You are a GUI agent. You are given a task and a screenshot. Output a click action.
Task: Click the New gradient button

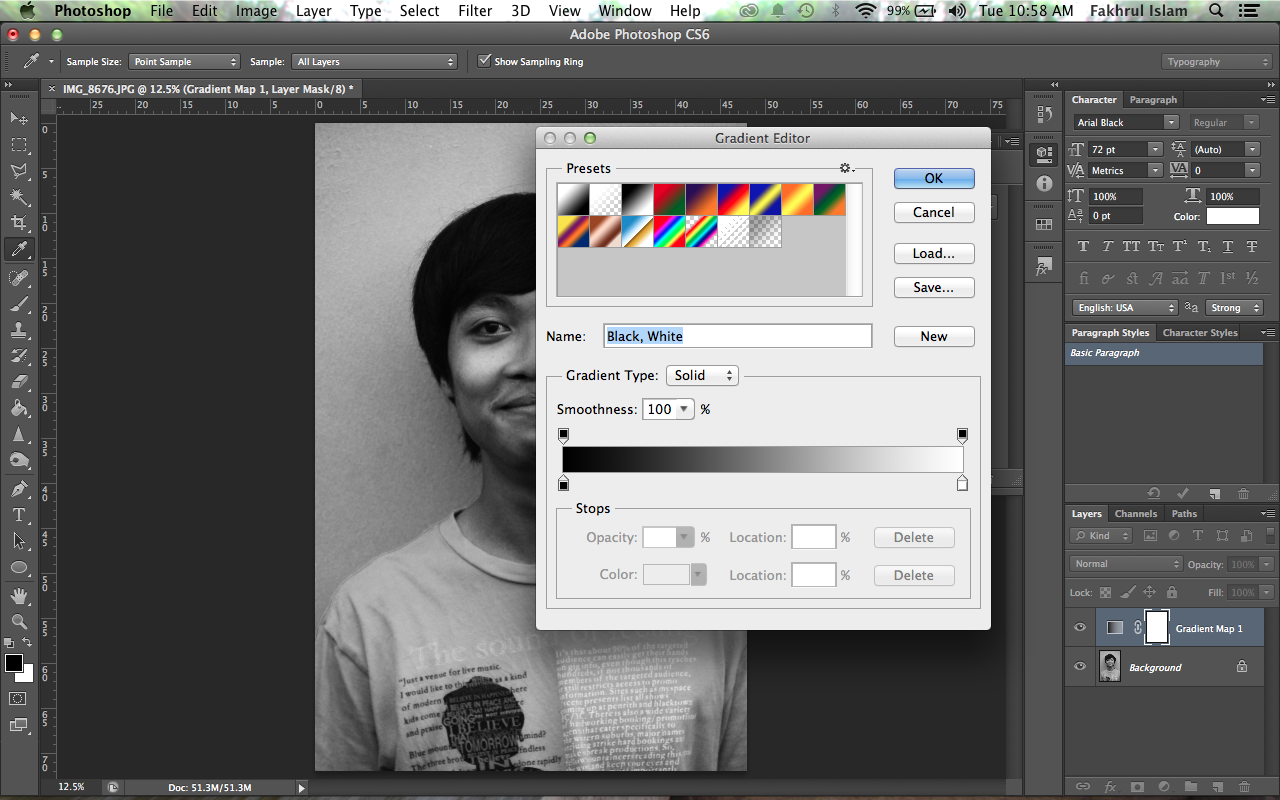click(934, 336)
